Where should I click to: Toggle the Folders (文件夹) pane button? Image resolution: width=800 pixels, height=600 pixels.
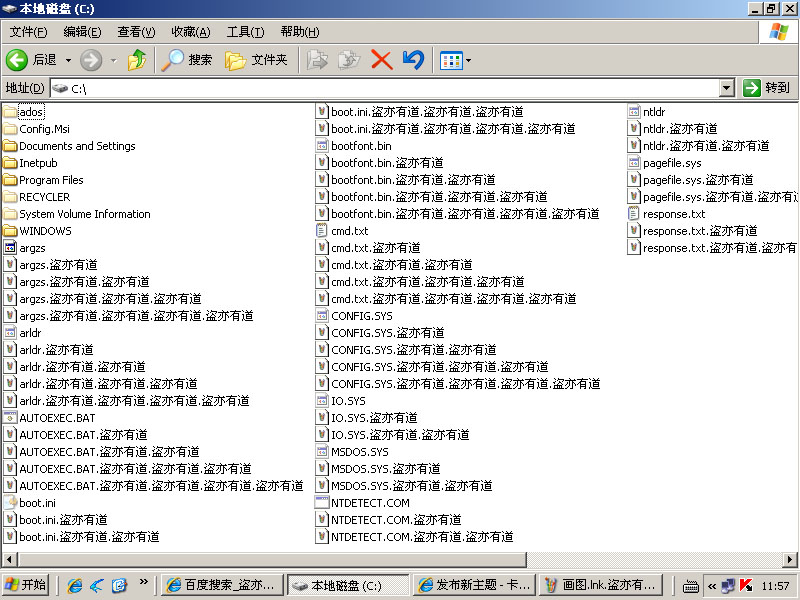(x=256, y=60)
